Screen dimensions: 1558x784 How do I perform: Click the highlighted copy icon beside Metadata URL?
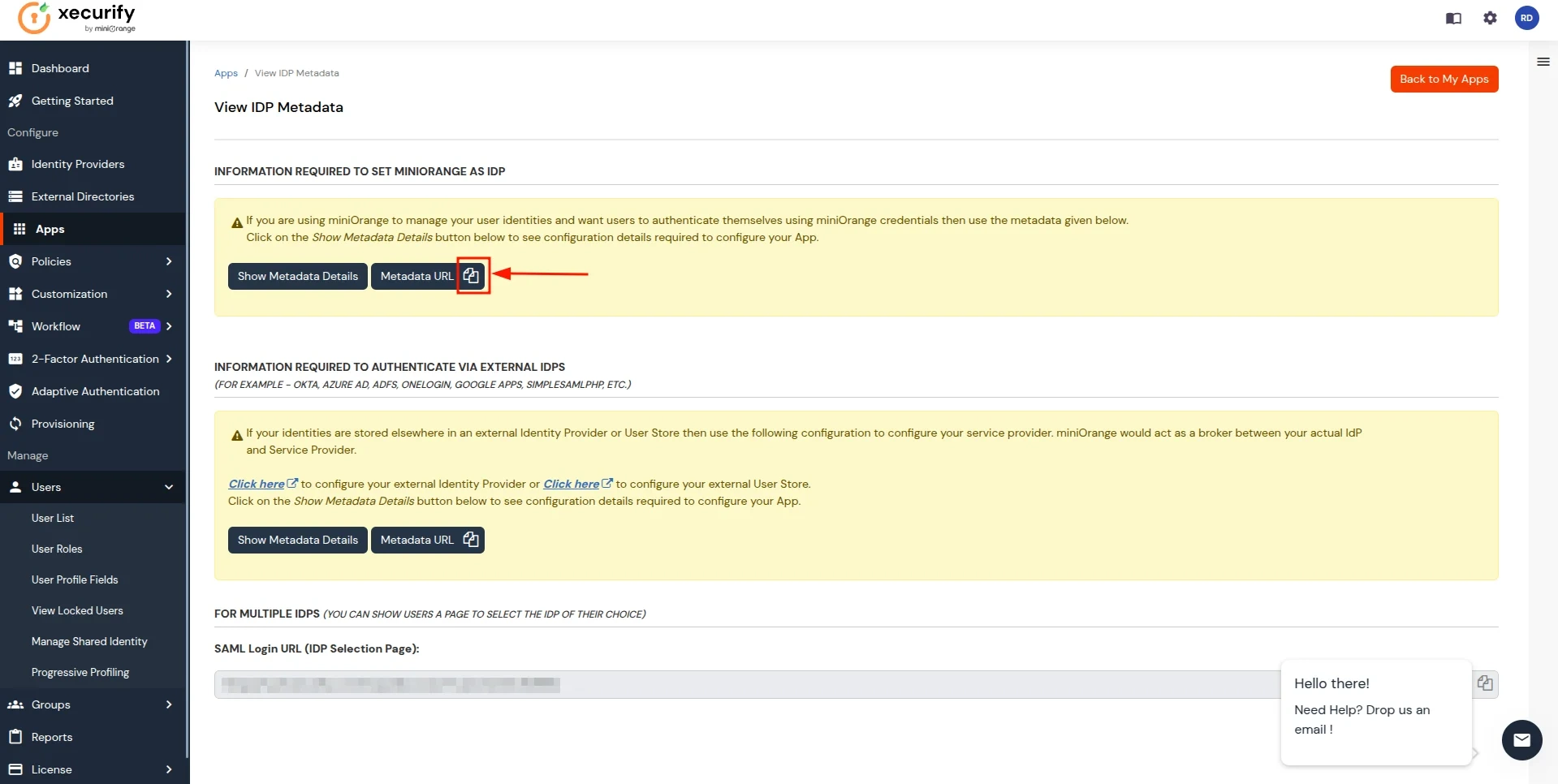471,276
